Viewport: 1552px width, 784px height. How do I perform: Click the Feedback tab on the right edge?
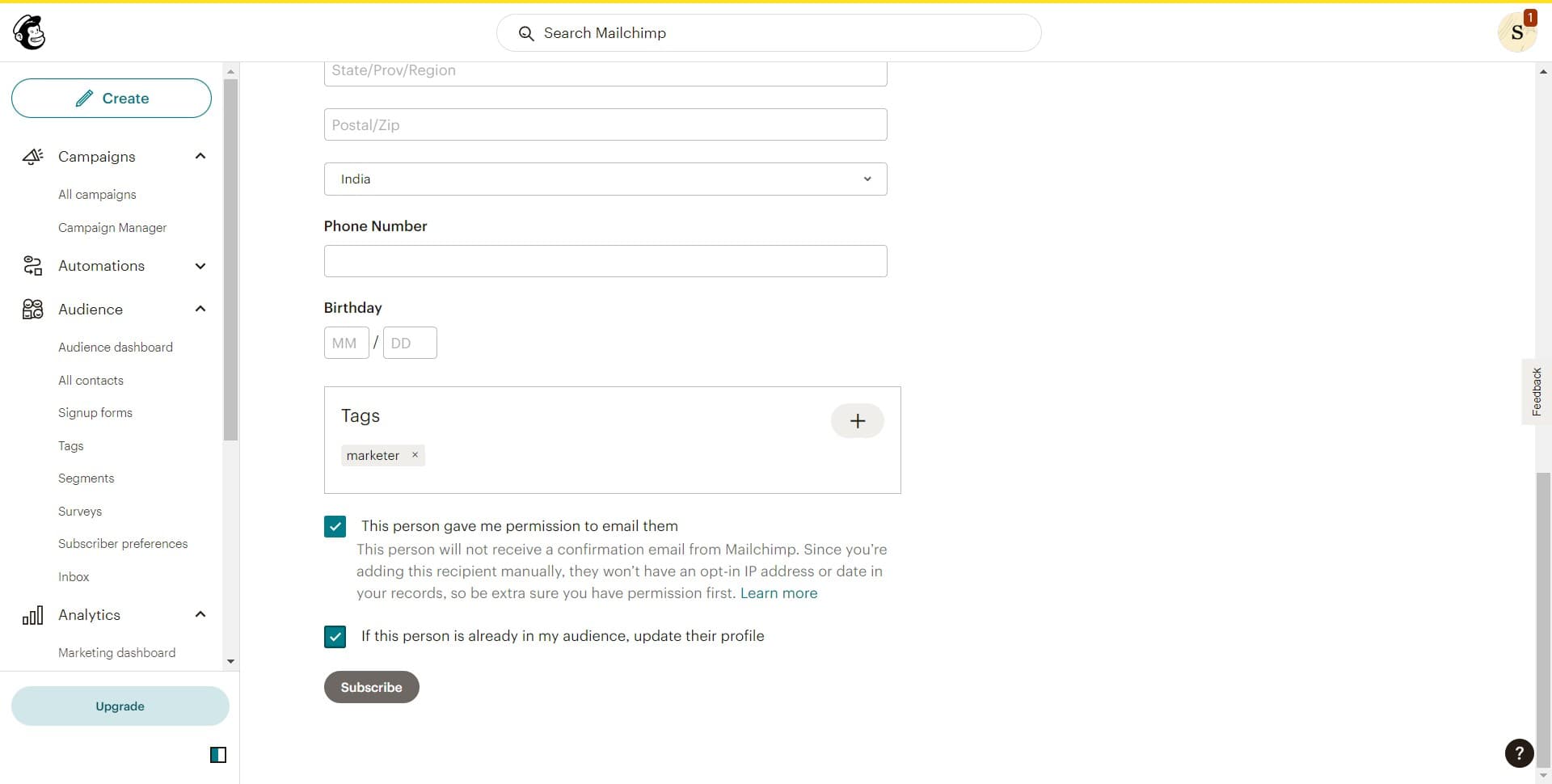[x=1537, y=391]
